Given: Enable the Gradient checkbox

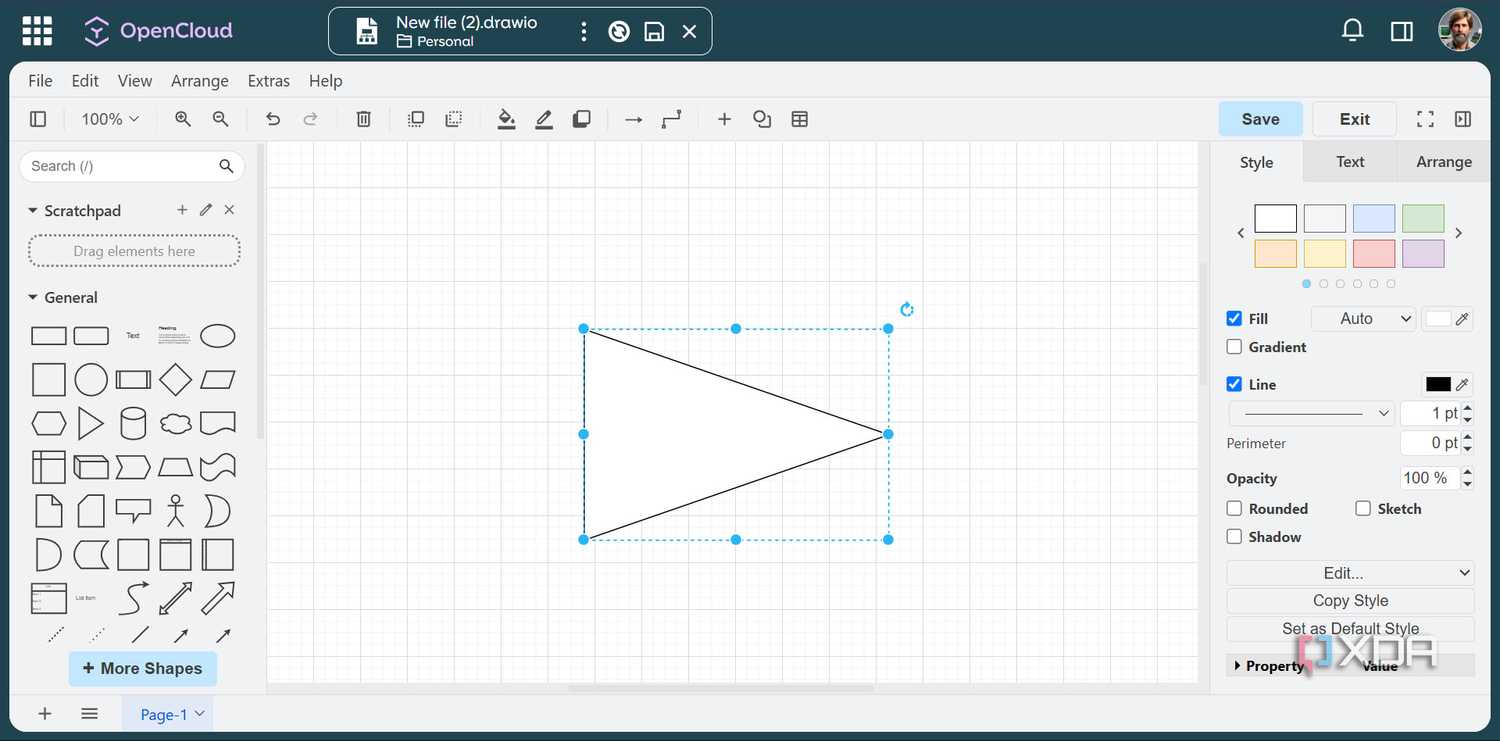Looking at the screenshot, I should [x=1234, y=347].
